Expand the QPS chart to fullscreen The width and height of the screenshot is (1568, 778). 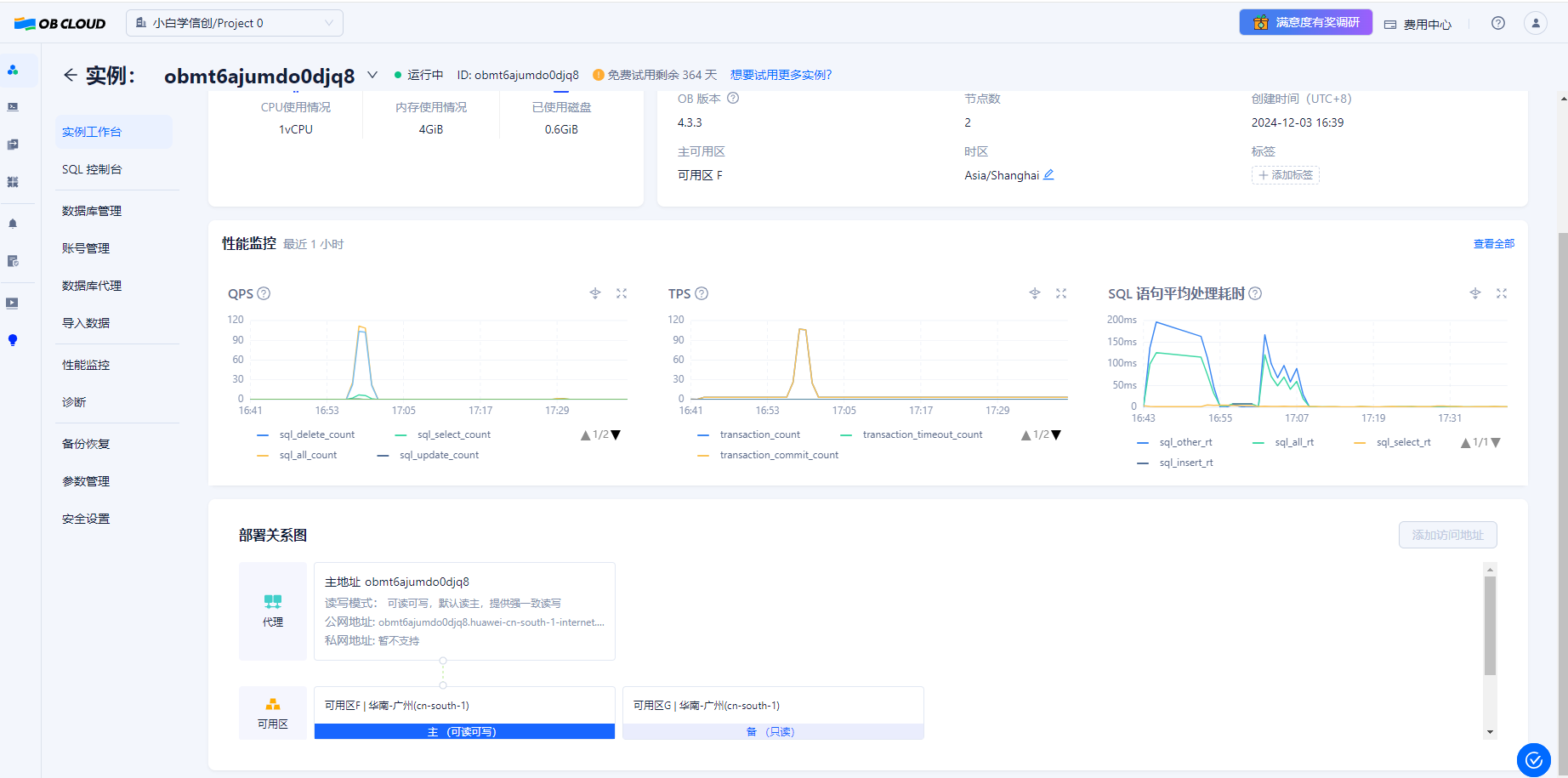[x=622, y=293]
